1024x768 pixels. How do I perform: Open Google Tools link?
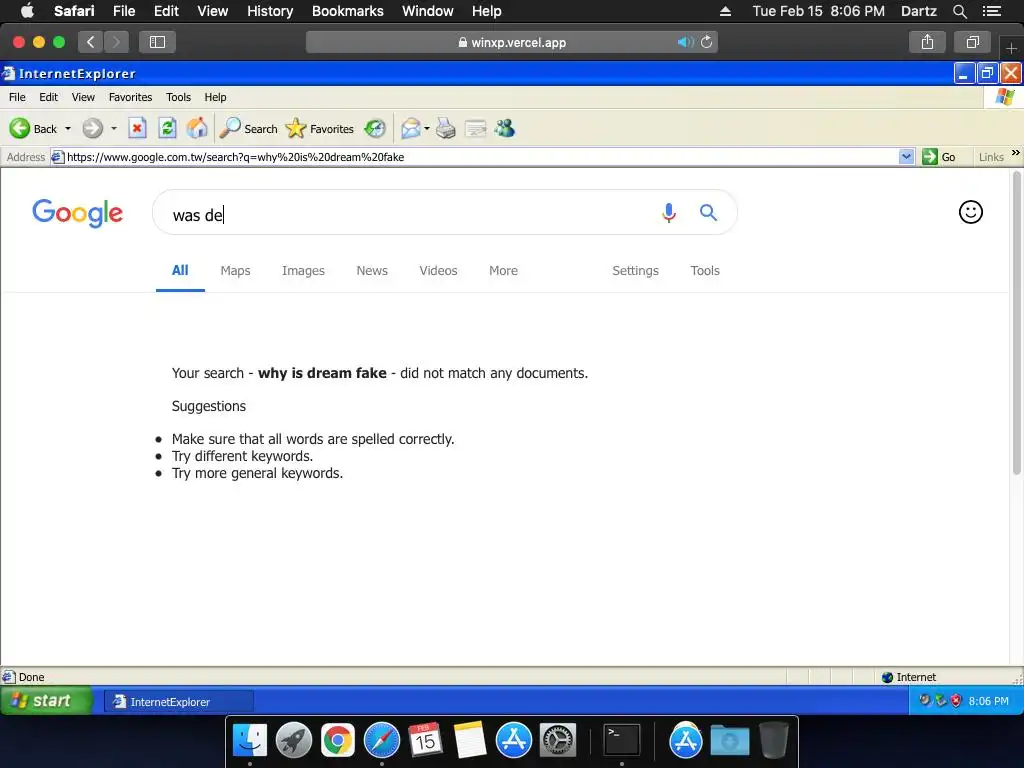(705, 270)
